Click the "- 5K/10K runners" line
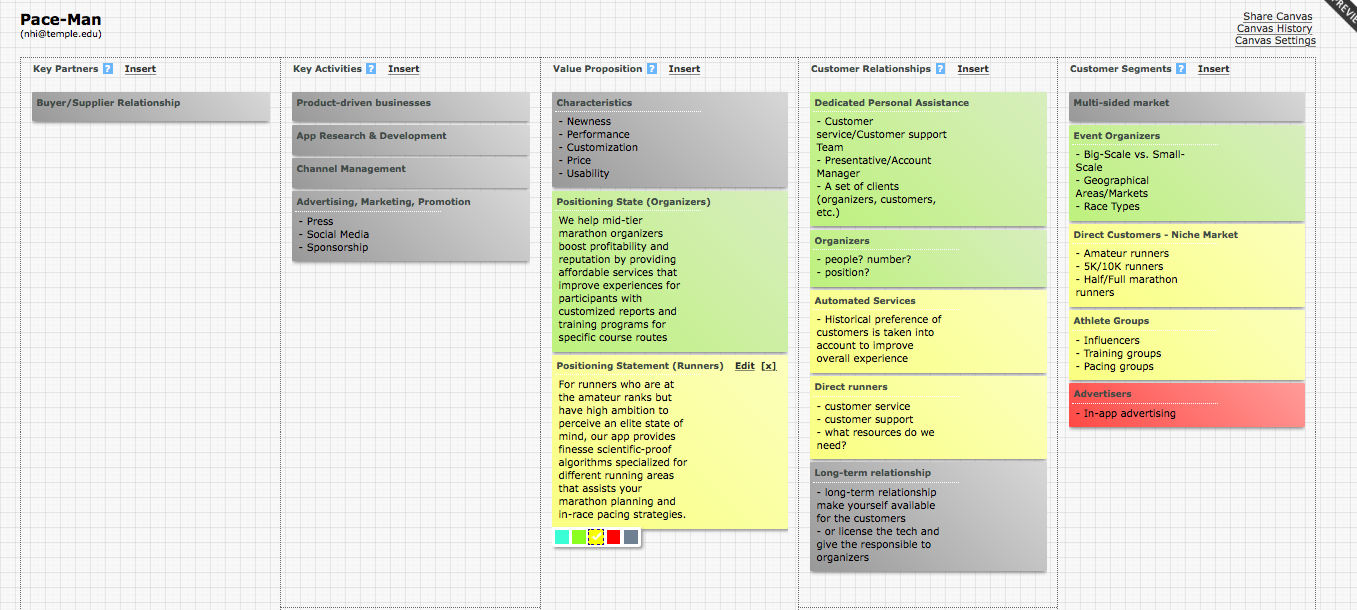Image resolution: width=1357 pixels, height=610 pixels. tap(1119, 267)
